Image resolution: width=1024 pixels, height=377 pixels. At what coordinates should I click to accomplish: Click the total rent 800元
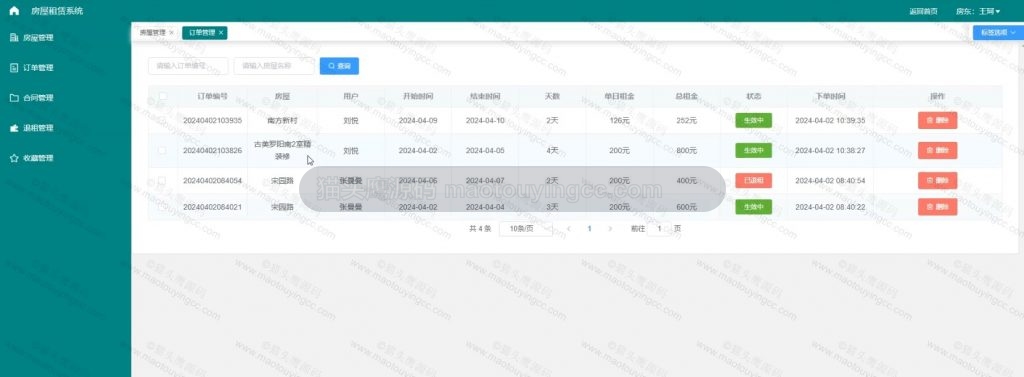coord(686,150)
